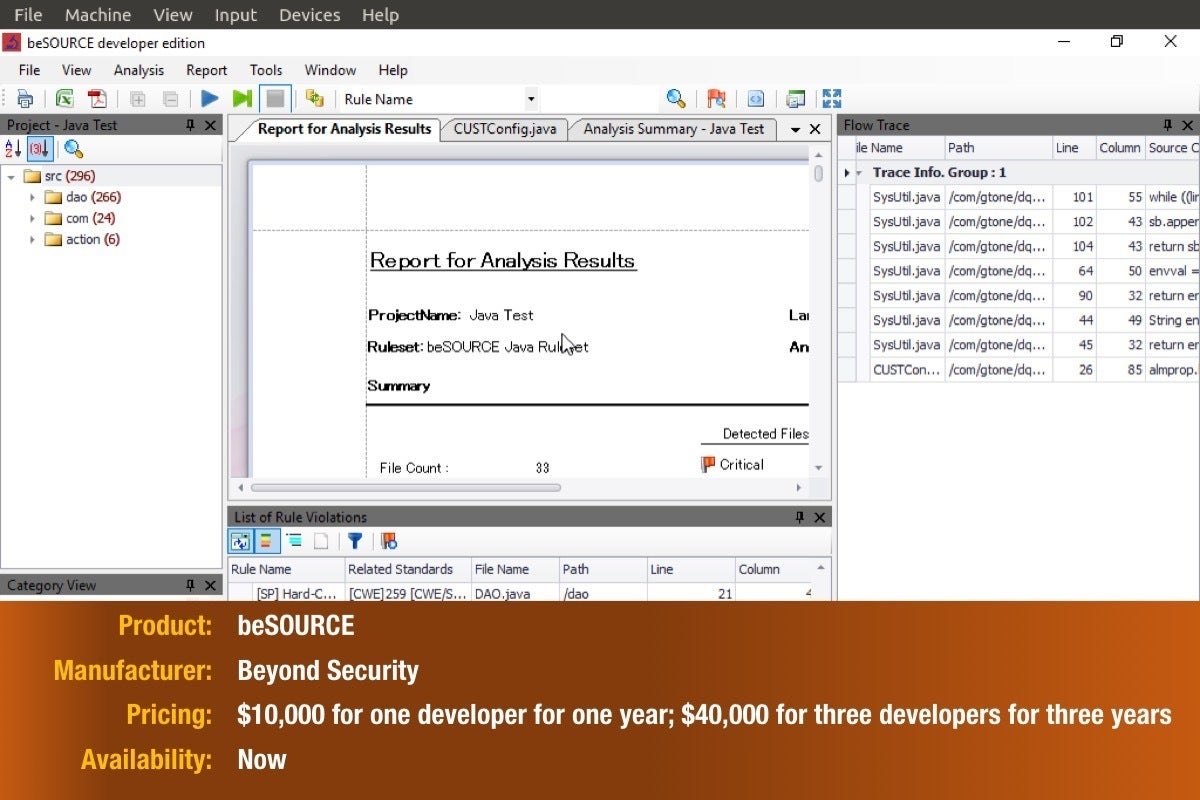This screenshot has height=800, width=1200.
Task: Select the CUSTCon... row in Flow Trace
Action: 1018,369
